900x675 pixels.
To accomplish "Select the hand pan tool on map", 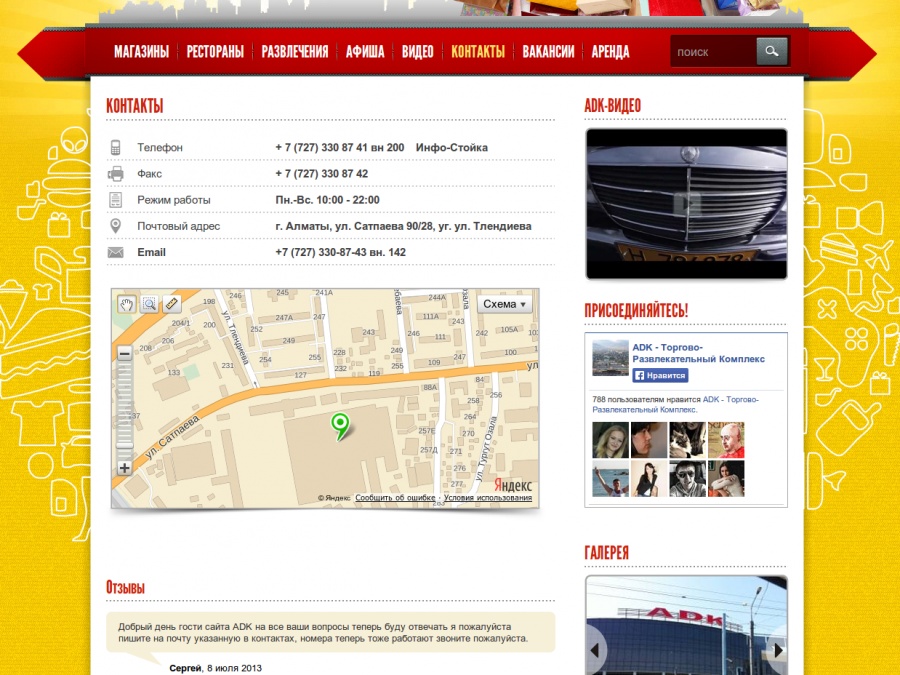I will (x=127, y=304).
